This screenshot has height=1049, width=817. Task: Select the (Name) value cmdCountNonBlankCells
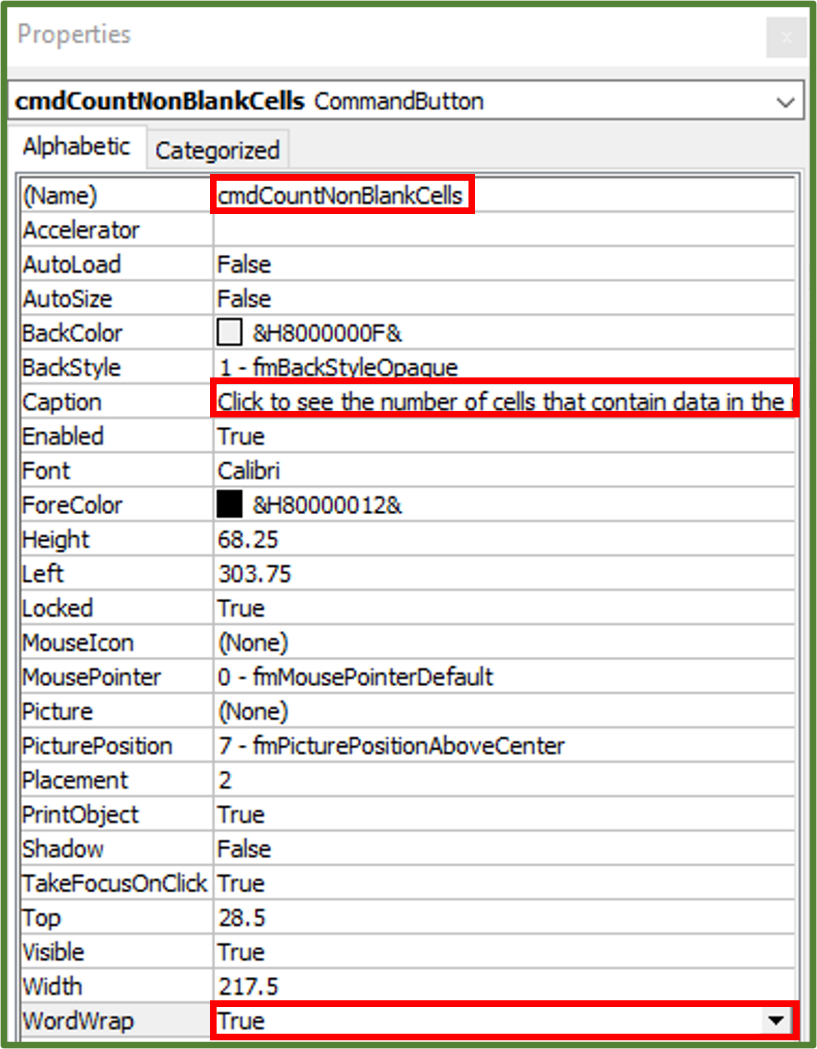click(x=342, y=195)
